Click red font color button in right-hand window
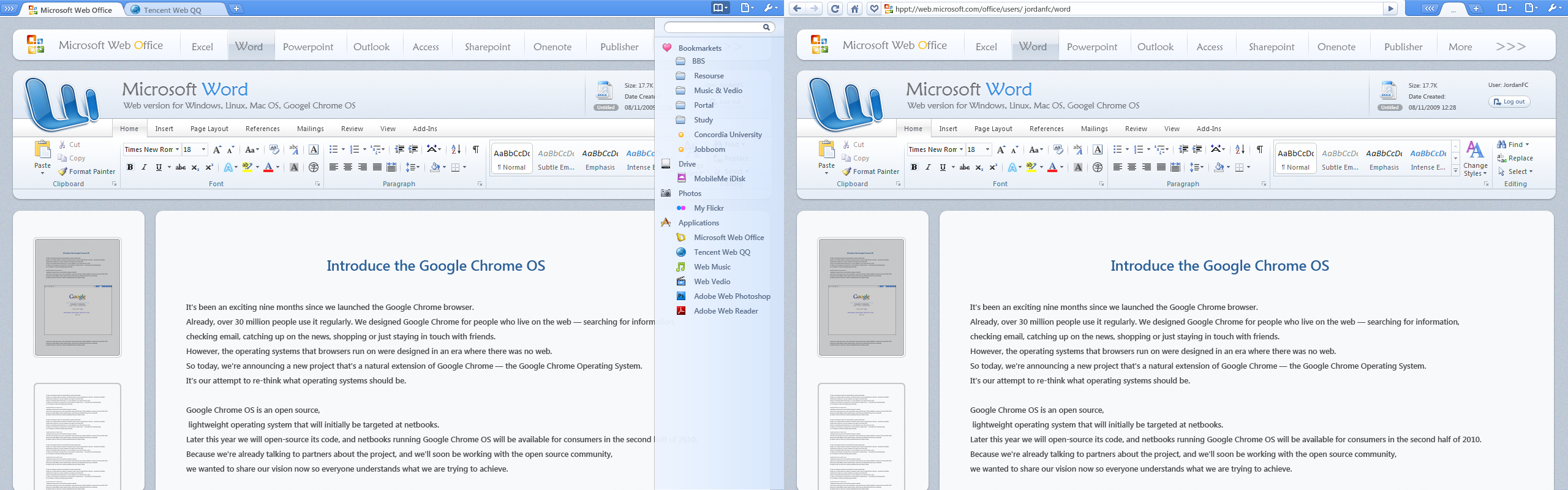The image size is (1568, 490). point(1052,167)
